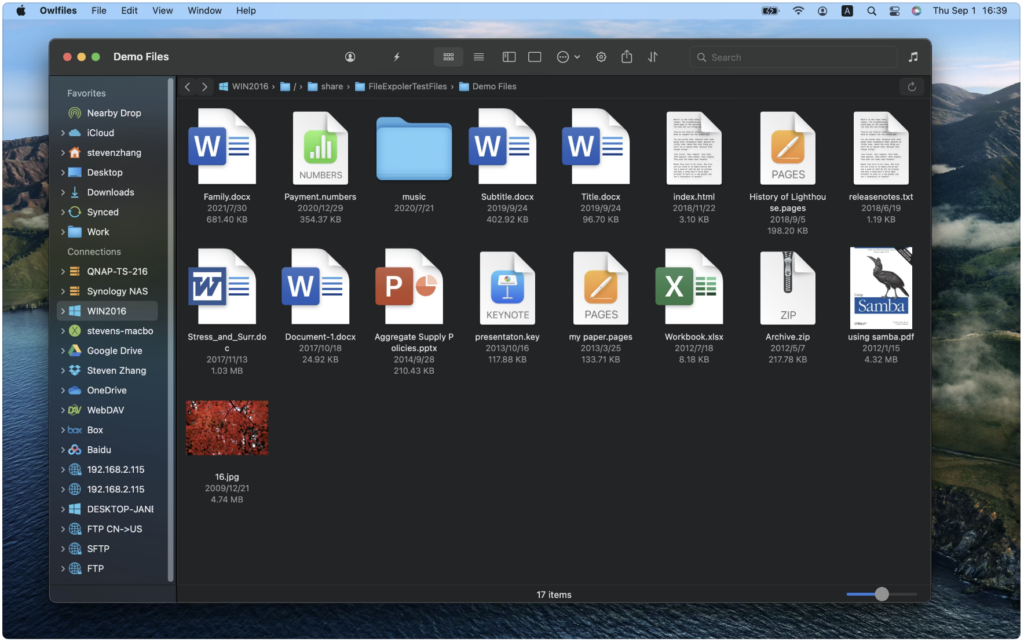Open the File menu
The image size is (1024, 642).
[x=99, y=10]
